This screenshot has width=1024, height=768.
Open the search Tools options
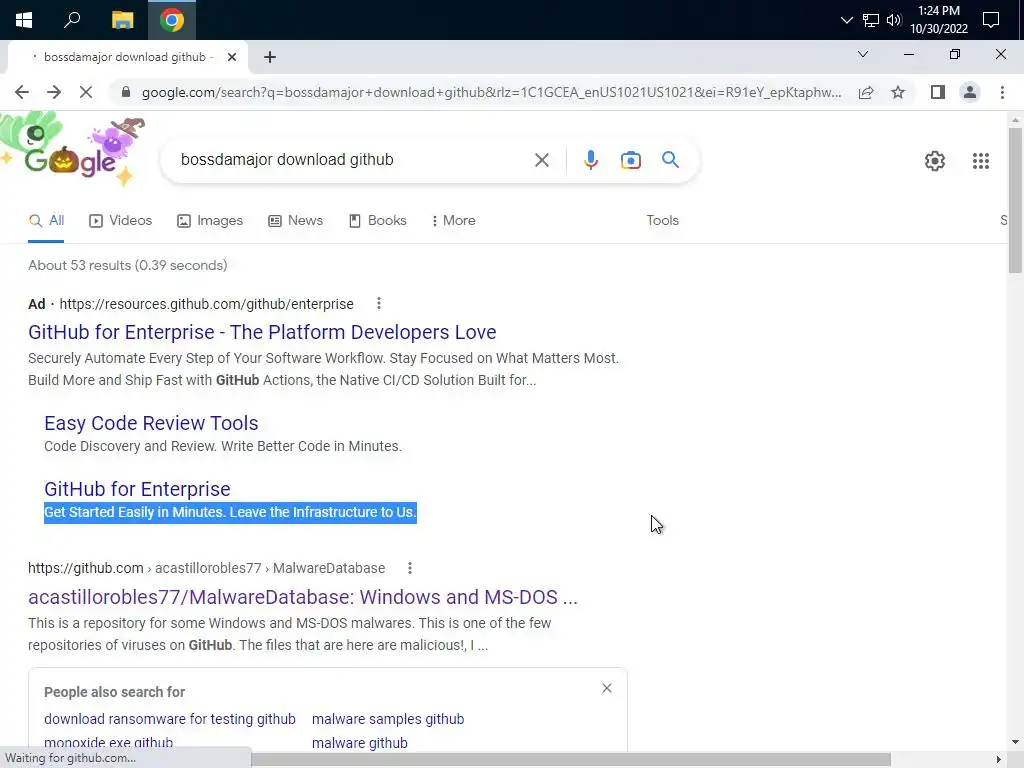click(x=662, y=221)
